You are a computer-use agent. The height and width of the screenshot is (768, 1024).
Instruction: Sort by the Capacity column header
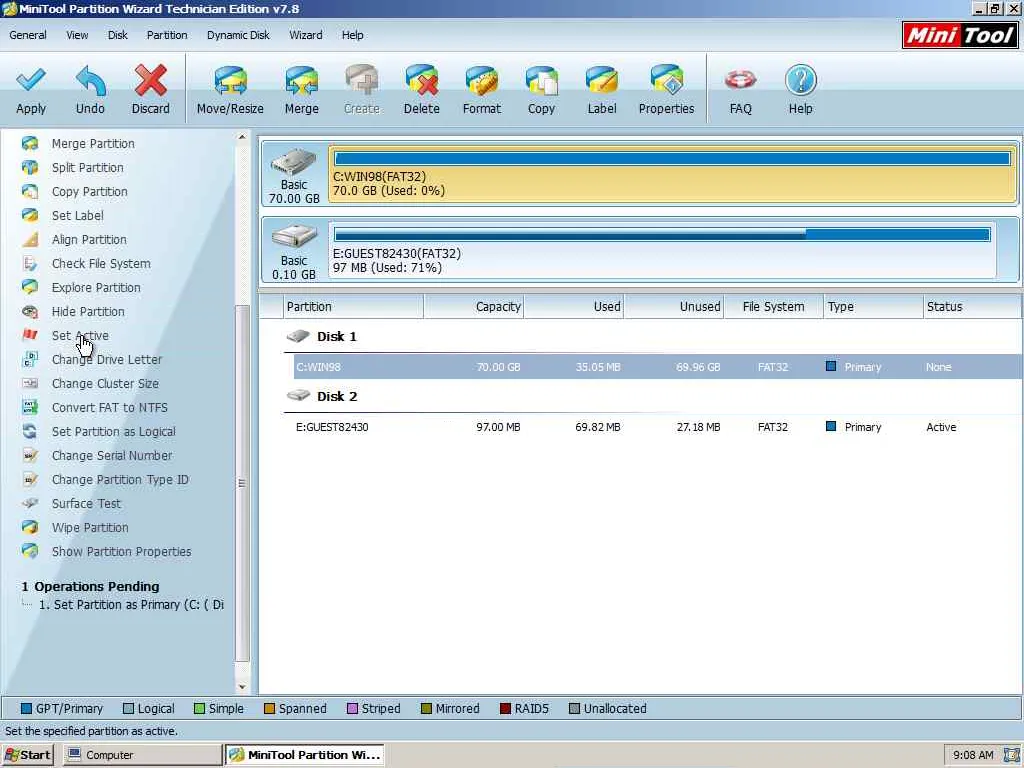coord(474,306)
